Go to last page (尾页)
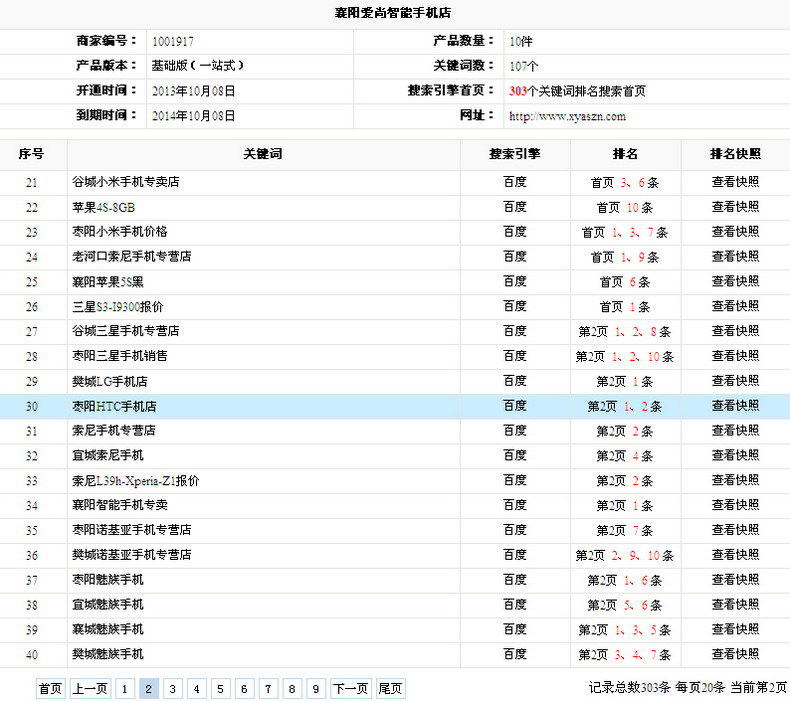 pyautogui.click(x=390, y=688)
